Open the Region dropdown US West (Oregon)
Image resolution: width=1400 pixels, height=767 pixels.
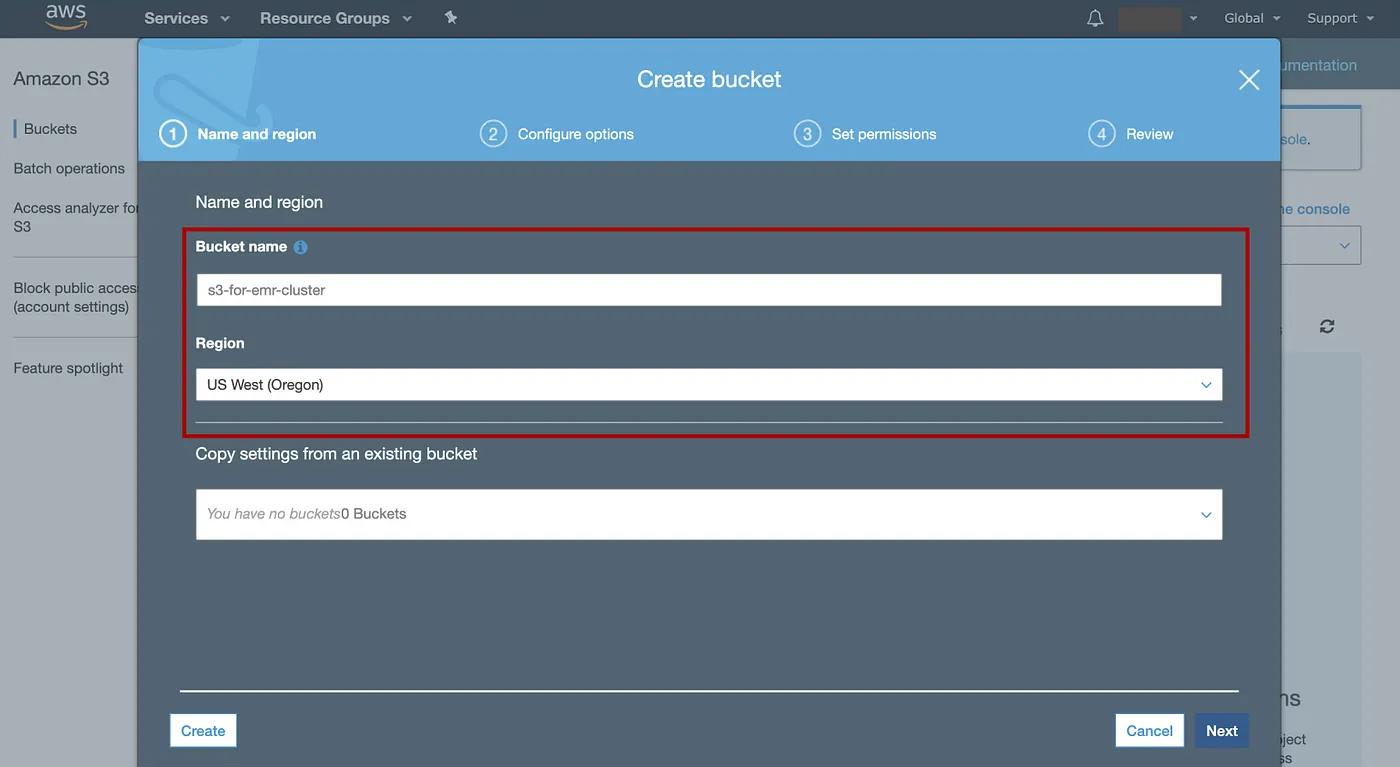(x=709, y=385)
